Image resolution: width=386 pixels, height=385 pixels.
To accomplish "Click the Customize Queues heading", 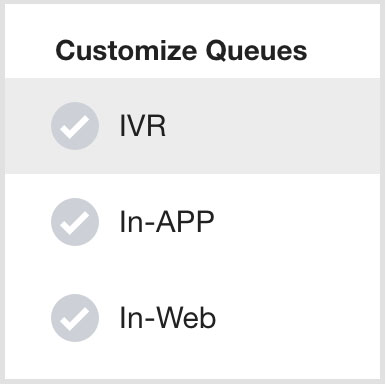I will (181, 51).
